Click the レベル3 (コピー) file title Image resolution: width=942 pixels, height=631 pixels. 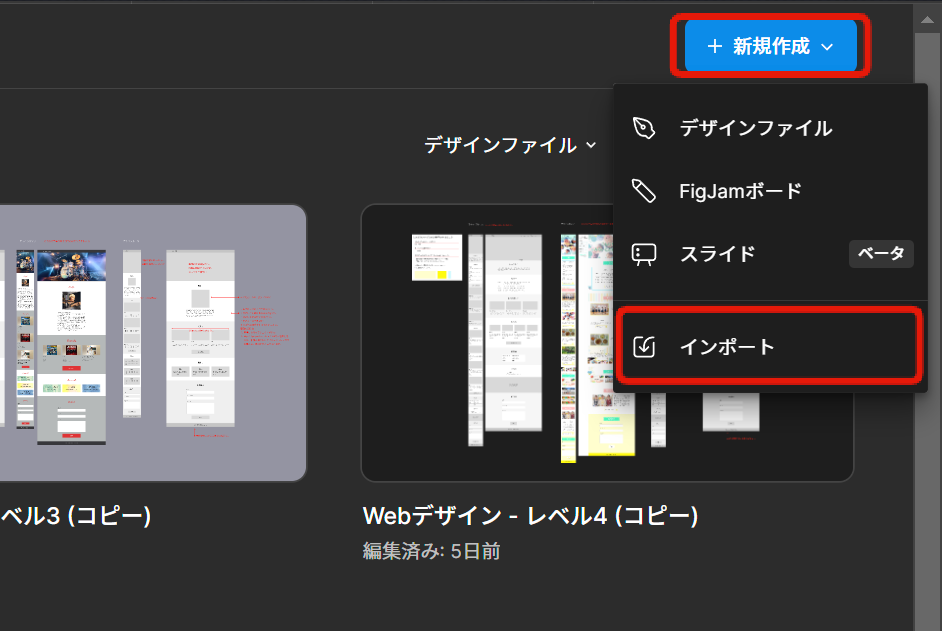tap(75, 516)
